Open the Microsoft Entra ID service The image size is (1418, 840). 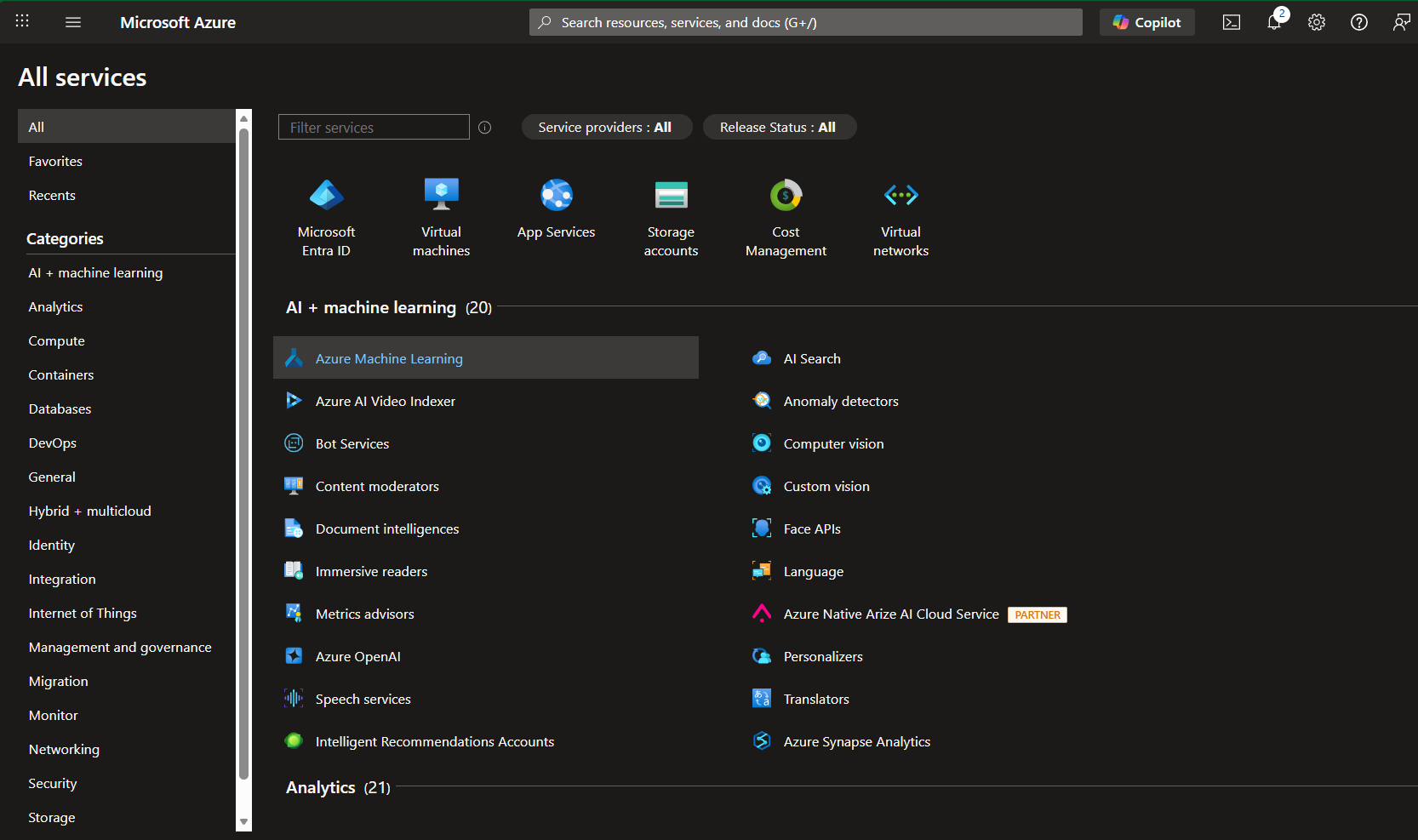point(326,217)
